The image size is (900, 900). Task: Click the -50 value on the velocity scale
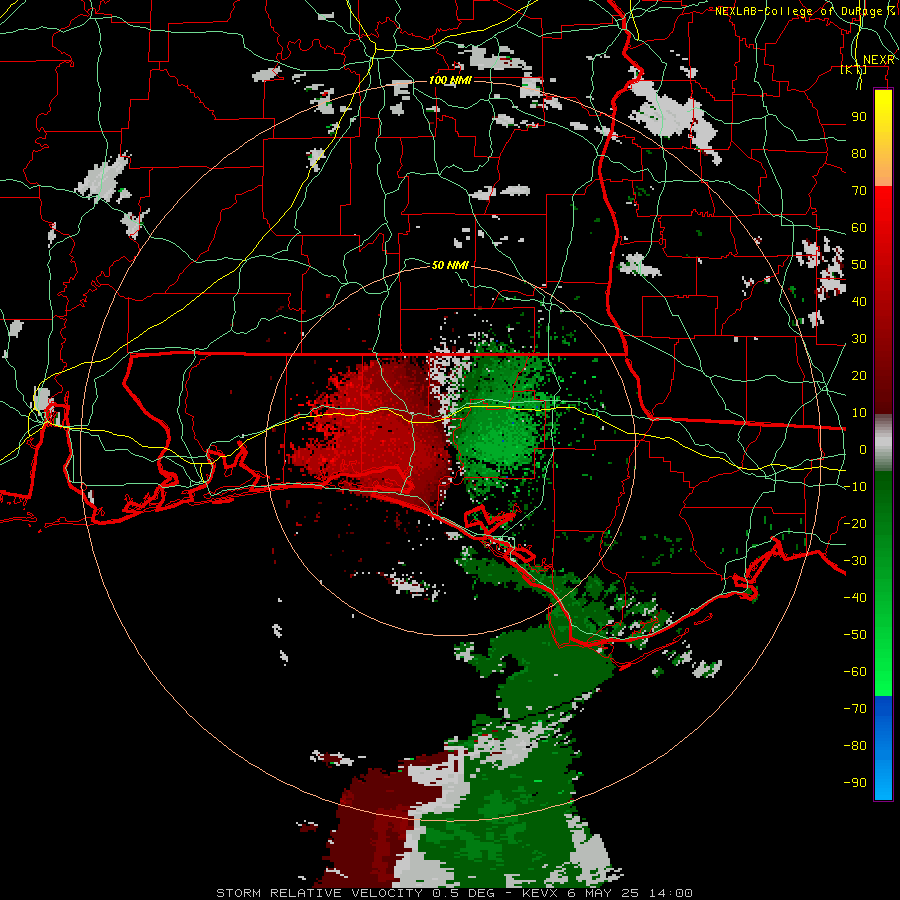855,635
